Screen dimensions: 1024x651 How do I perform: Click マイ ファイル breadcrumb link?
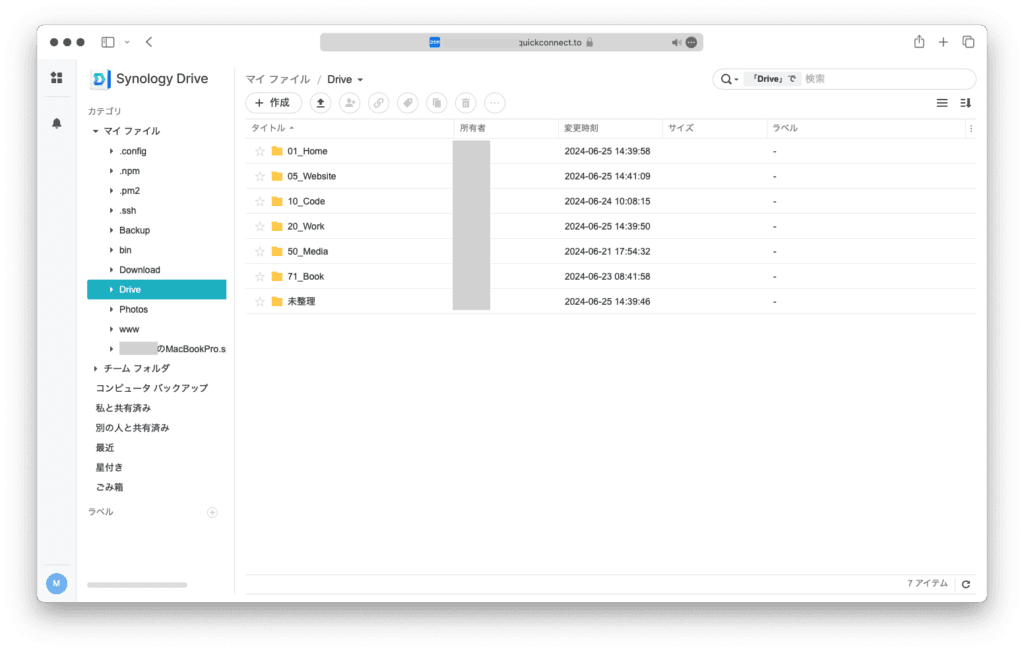(278, 79)
